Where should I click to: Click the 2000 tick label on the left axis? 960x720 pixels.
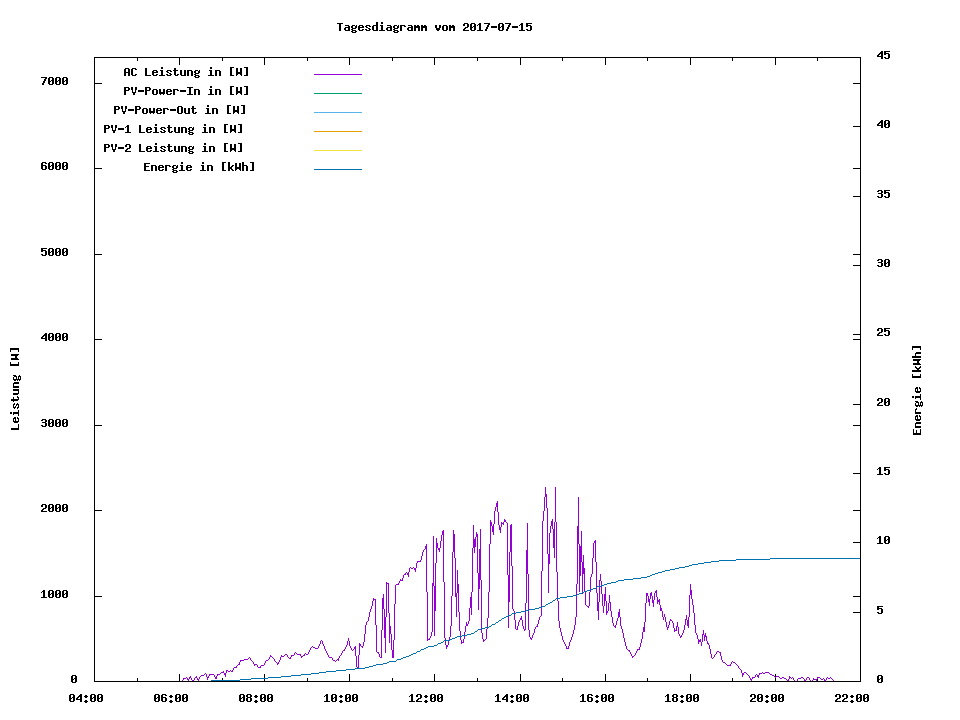point(54,510)
